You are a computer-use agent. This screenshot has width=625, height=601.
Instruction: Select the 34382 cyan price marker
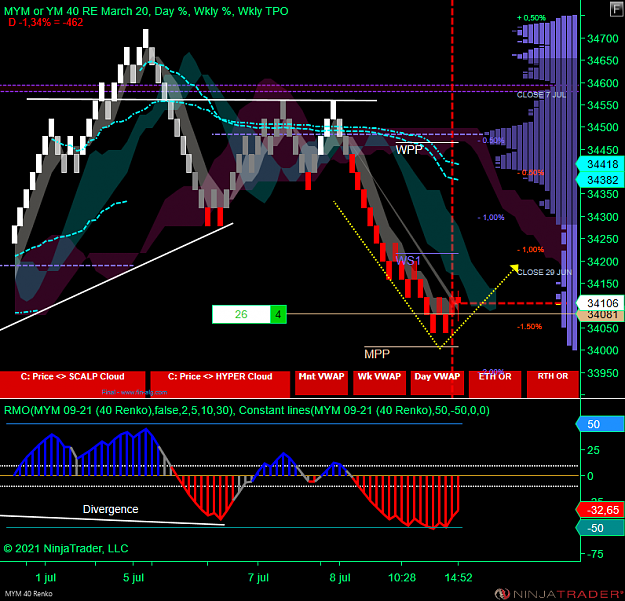pyautogui.click(x=600, y=180)
